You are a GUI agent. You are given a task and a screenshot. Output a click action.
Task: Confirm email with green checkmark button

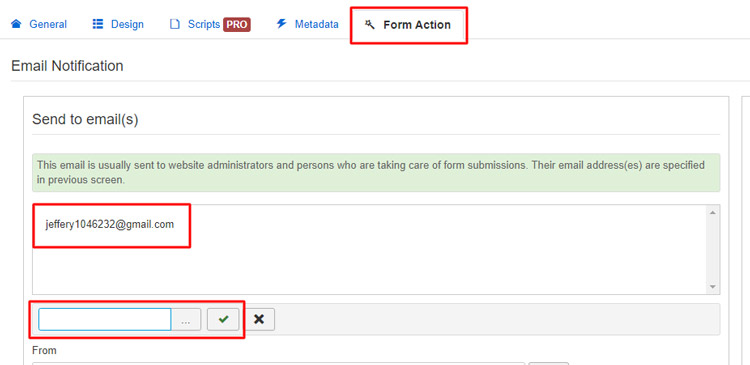point(223,319)
